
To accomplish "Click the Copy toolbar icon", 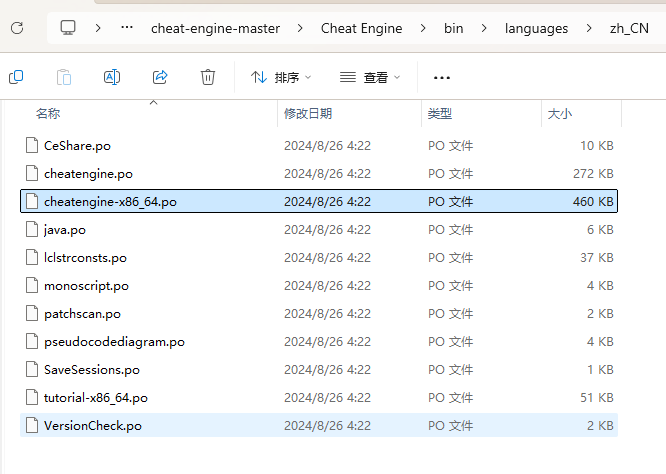I will [x=16, y=77].
